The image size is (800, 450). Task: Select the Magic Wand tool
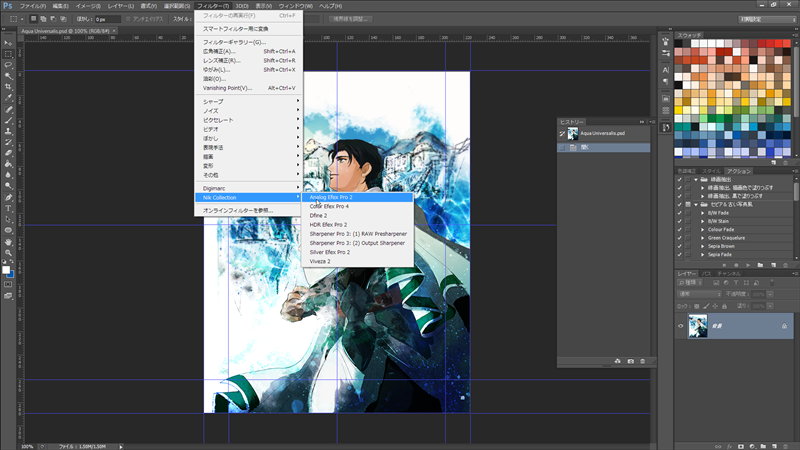coord(8,76)
